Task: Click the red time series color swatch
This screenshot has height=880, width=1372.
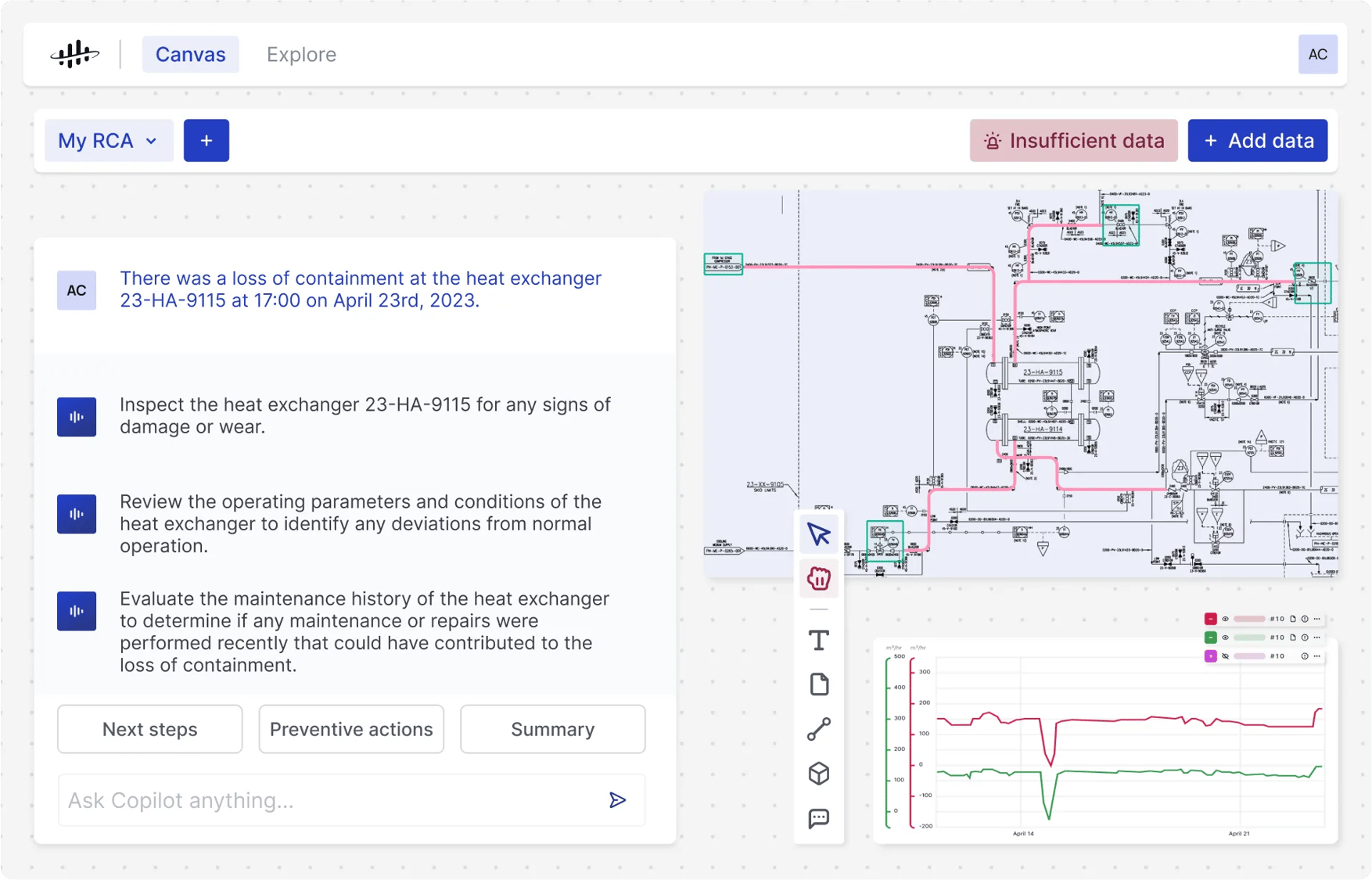Action: [1211, 619]
